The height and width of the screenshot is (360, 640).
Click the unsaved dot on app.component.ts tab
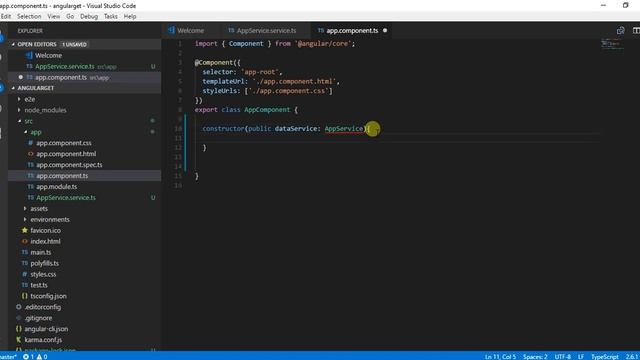click(385, 31)
